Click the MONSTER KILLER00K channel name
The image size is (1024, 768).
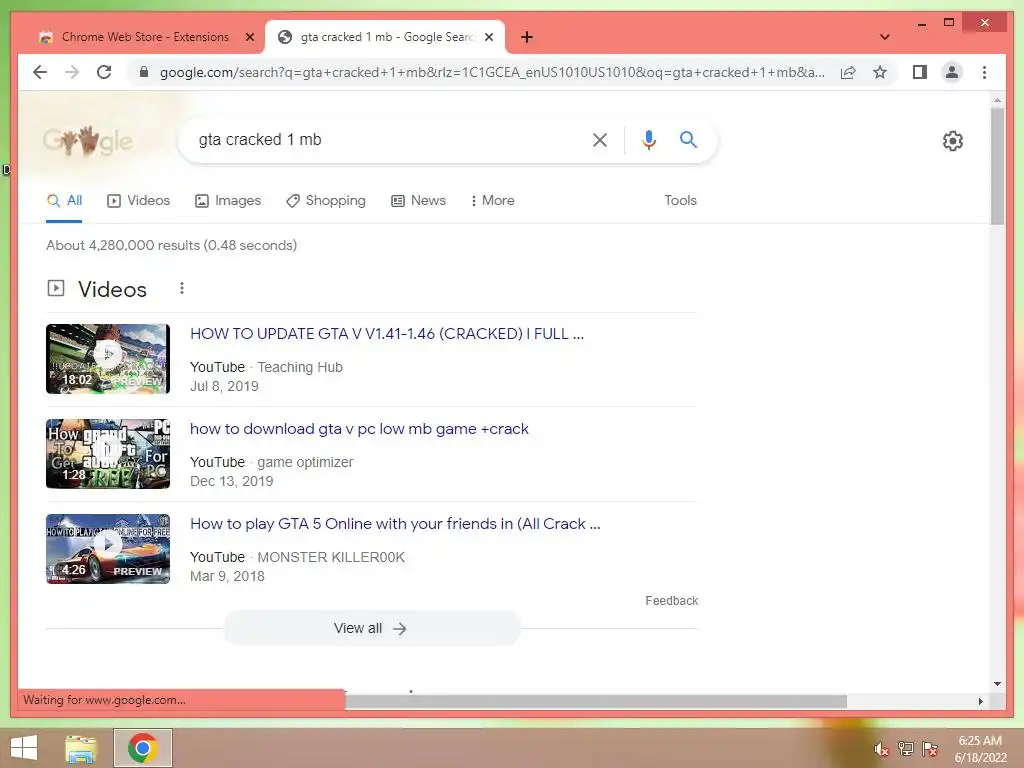click(x=331, y=557)
